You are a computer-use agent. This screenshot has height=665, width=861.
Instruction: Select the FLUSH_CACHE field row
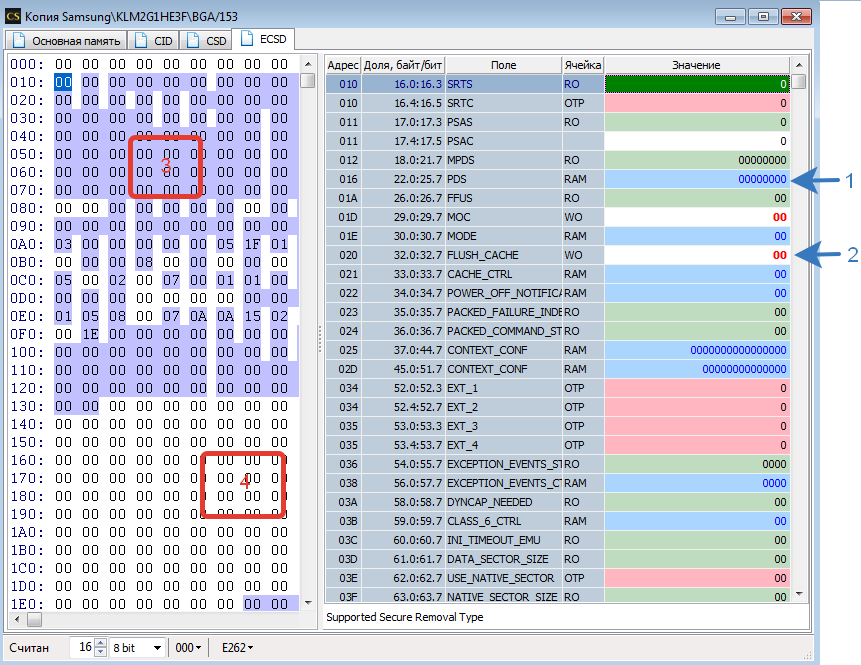coord(503,255)
